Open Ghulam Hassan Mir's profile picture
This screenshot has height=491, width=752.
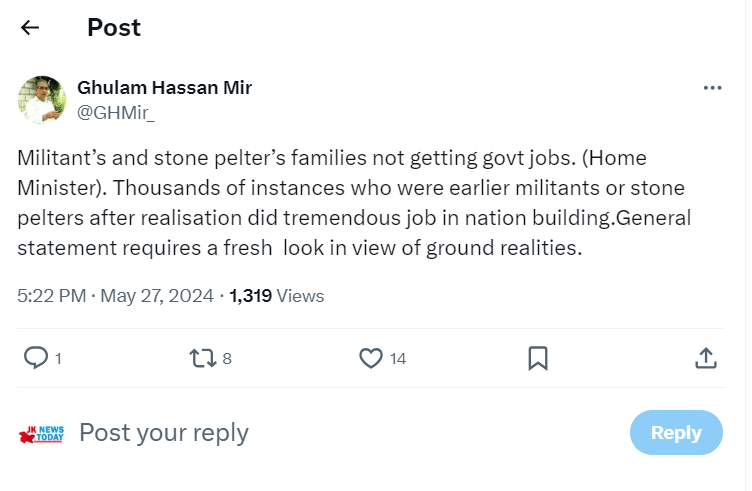pos(42,99)
